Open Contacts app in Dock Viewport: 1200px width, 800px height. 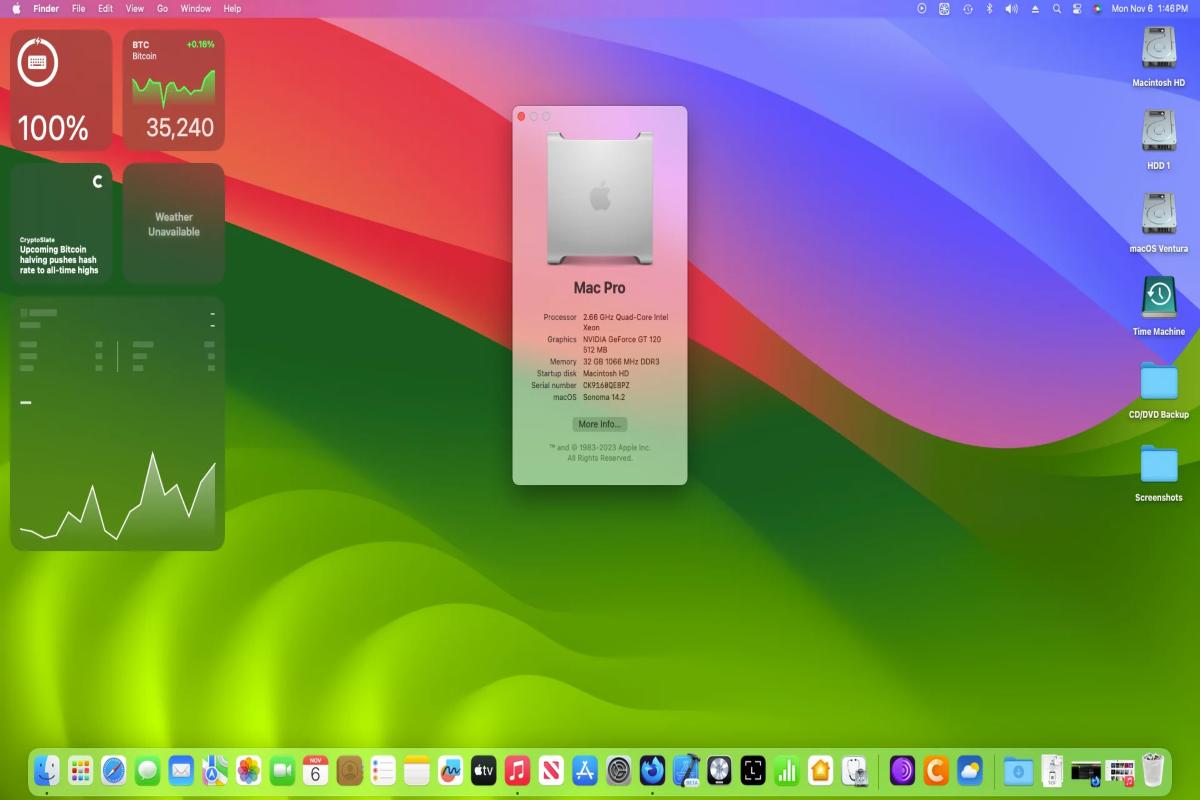(349, 771)
